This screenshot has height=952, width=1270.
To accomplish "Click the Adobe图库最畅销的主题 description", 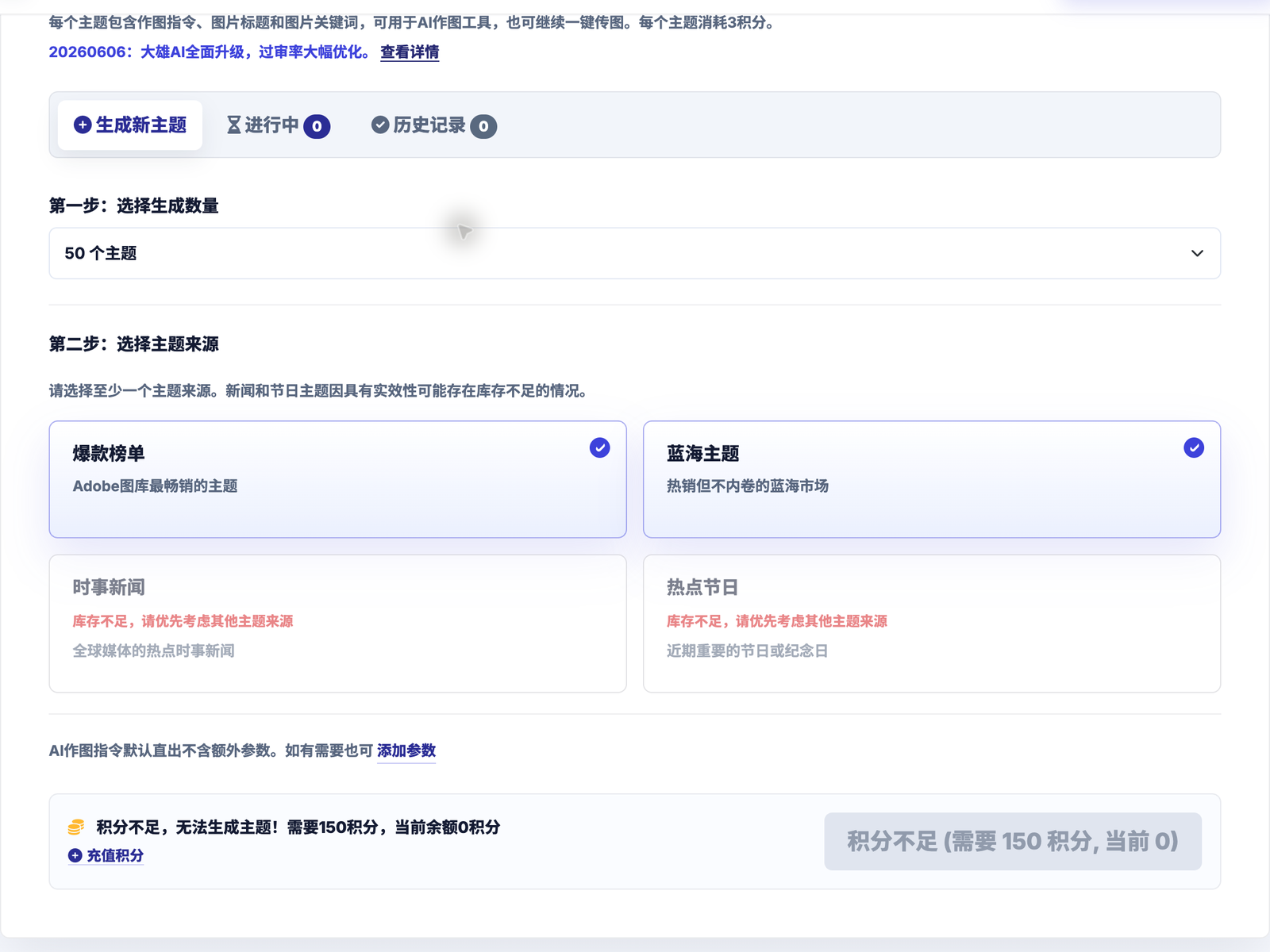I will [x=155, y=486].
